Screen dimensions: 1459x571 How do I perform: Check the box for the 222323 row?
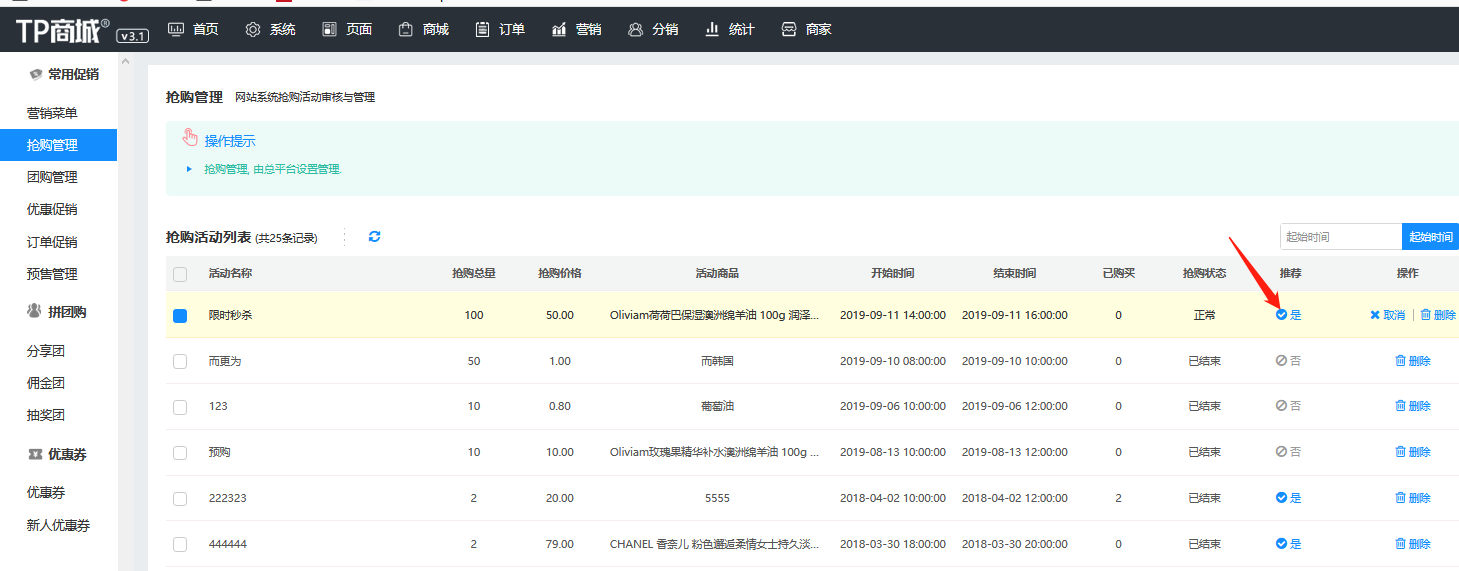(x=180, y=498)
